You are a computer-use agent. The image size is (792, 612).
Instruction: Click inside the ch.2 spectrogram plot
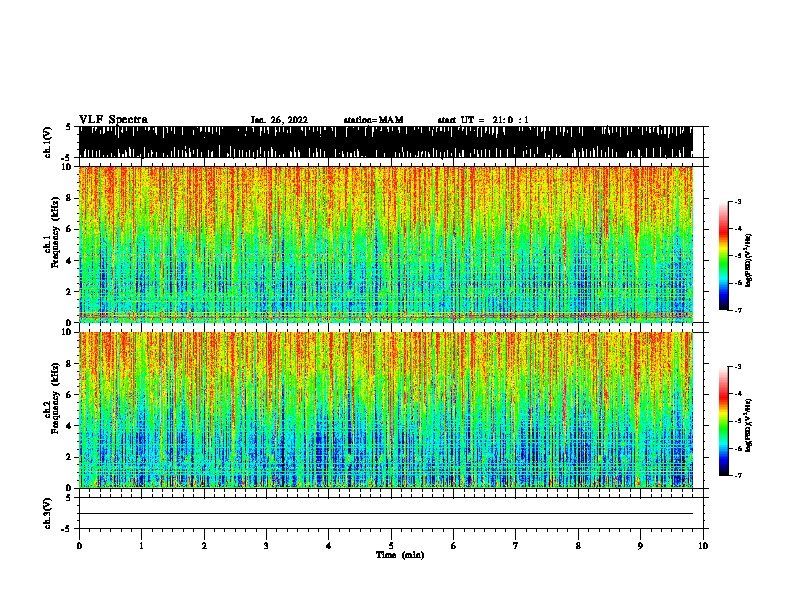pos(385,410)
